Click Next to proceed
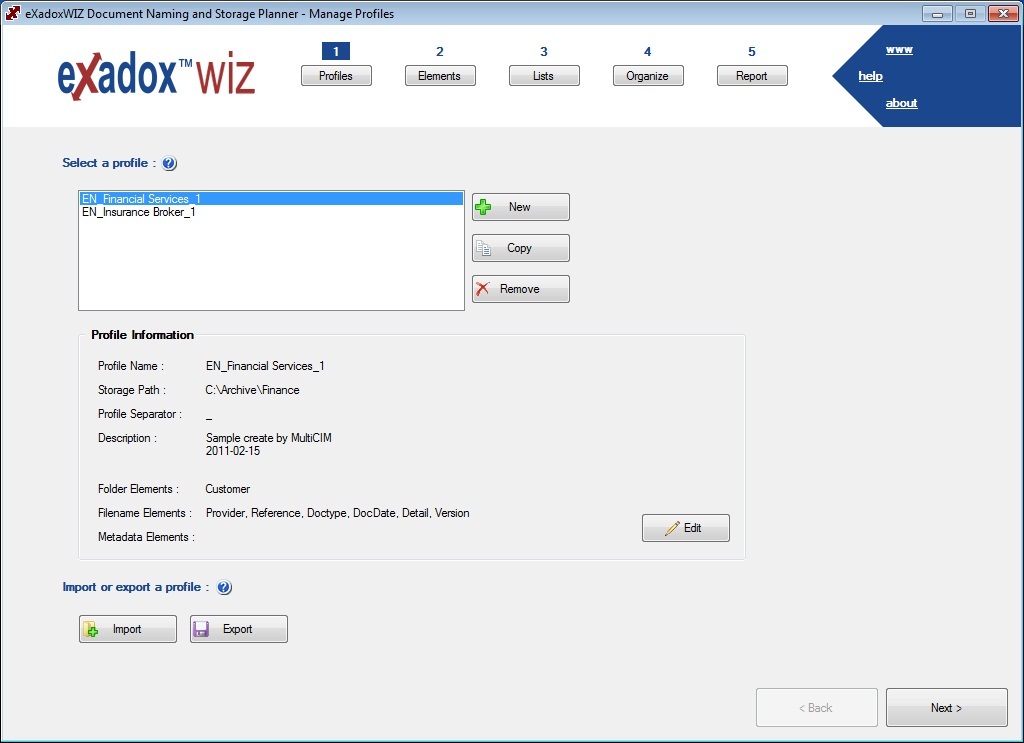1024x743 pixels. pyautogui.click(x=946, y=708)
